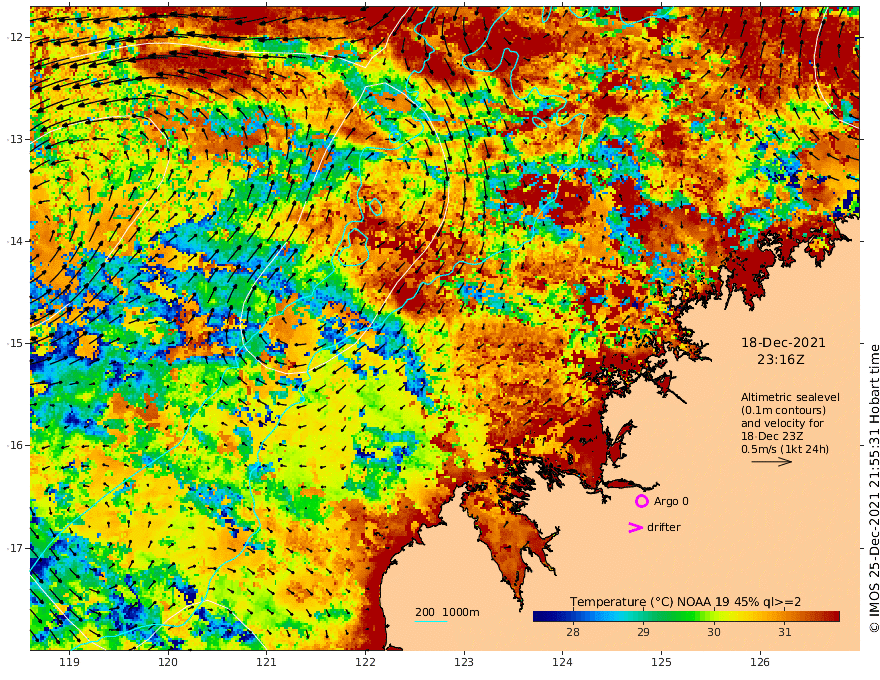Click the 'drifter' legend label
The height and width of the screenshot is (680, 880).
coord(664,527)
